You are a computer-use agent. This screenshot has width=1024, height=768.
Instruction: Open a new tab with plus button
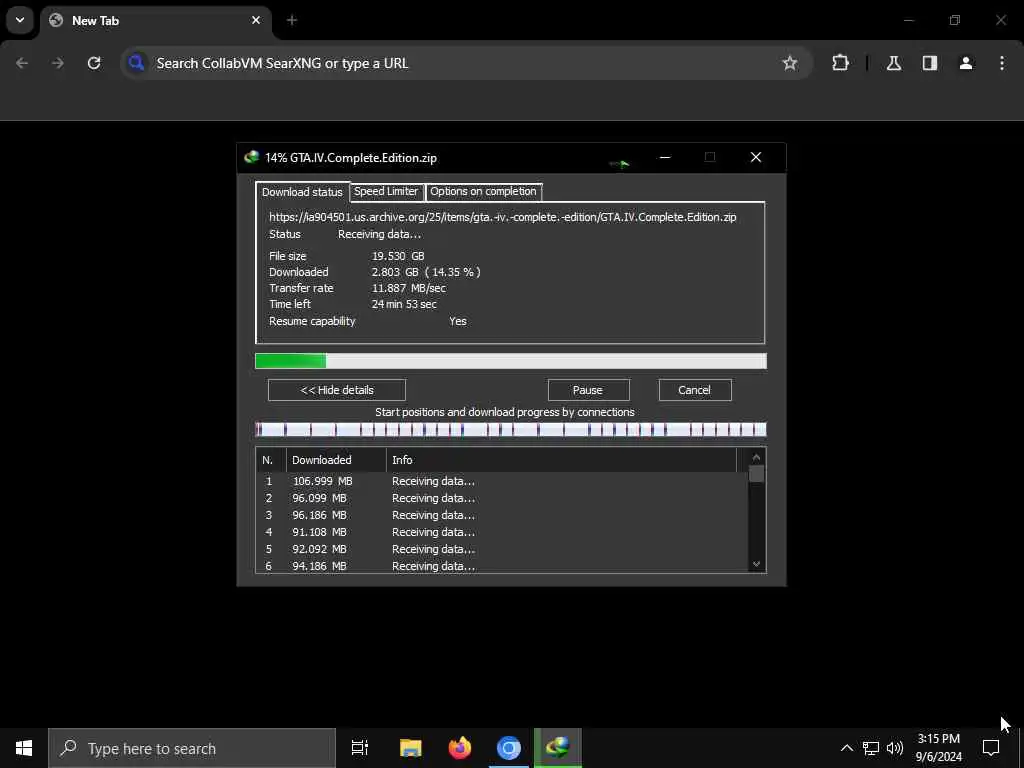[292, 20]
